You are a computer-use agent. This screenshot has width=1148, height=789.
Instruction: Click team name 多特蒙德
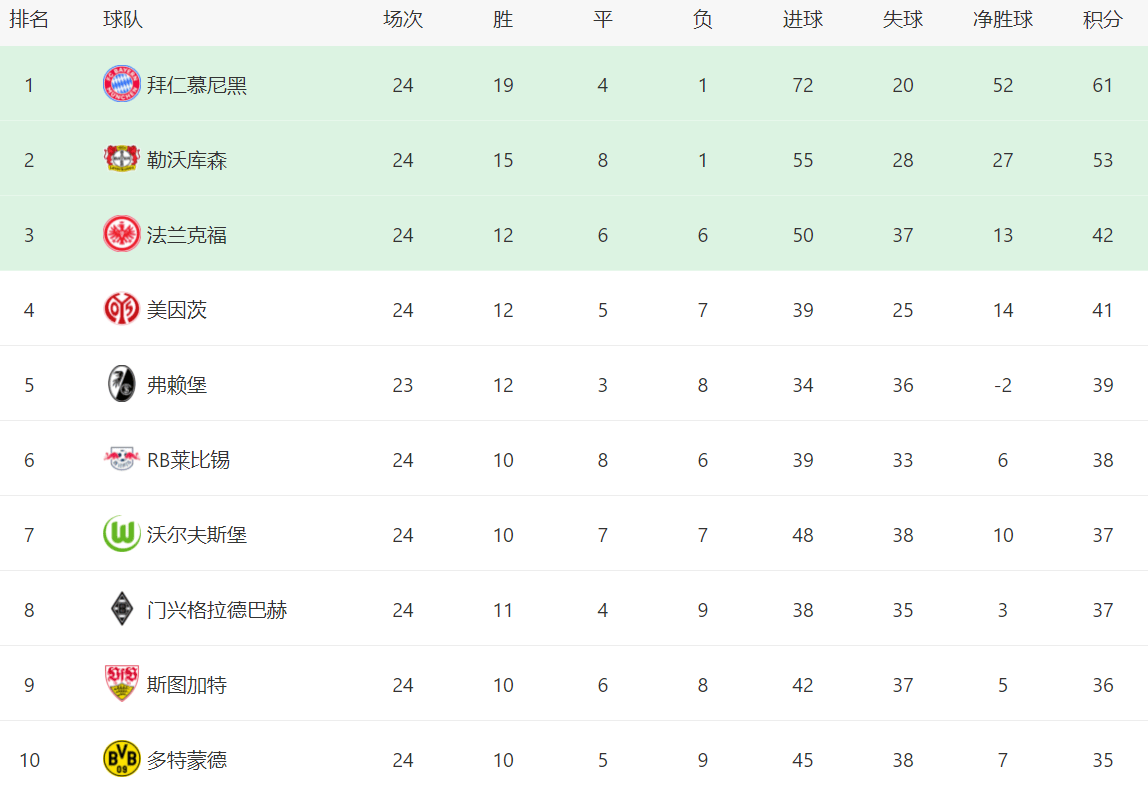coord(187,760)
